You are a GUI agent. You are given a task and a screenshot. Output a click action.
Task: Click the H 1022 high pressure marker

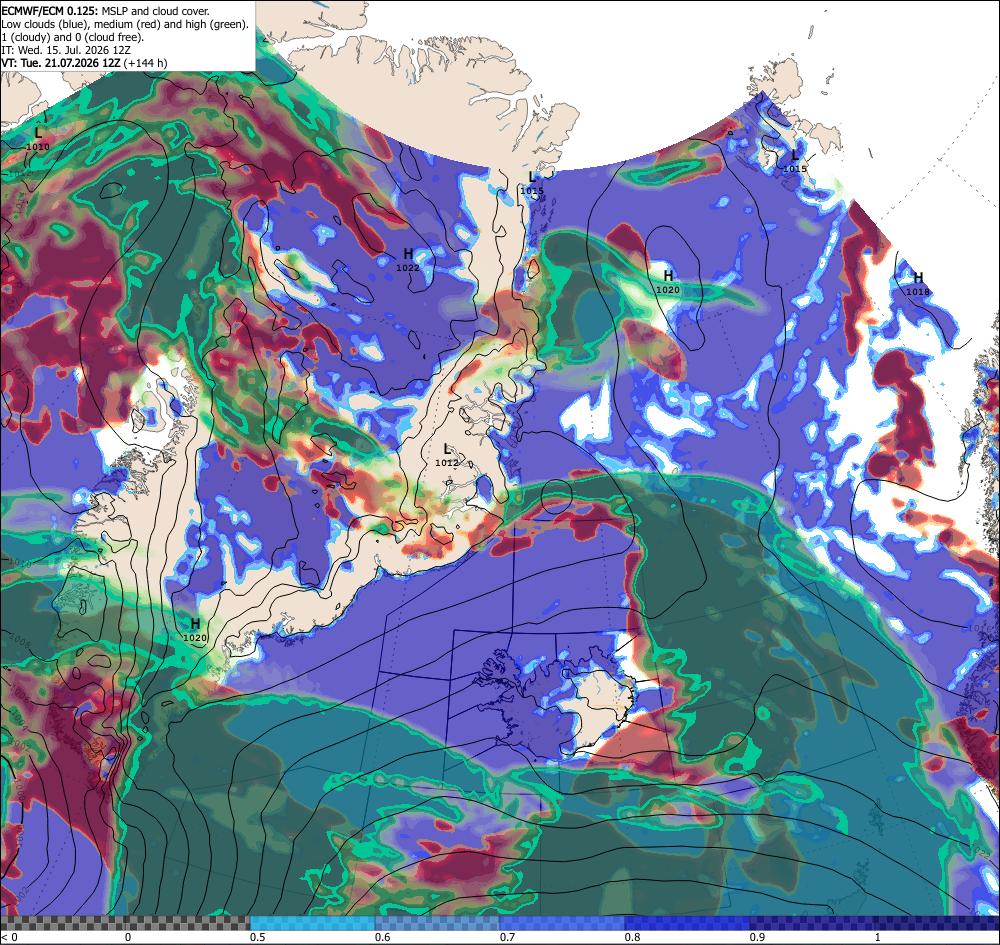point(408,260)
